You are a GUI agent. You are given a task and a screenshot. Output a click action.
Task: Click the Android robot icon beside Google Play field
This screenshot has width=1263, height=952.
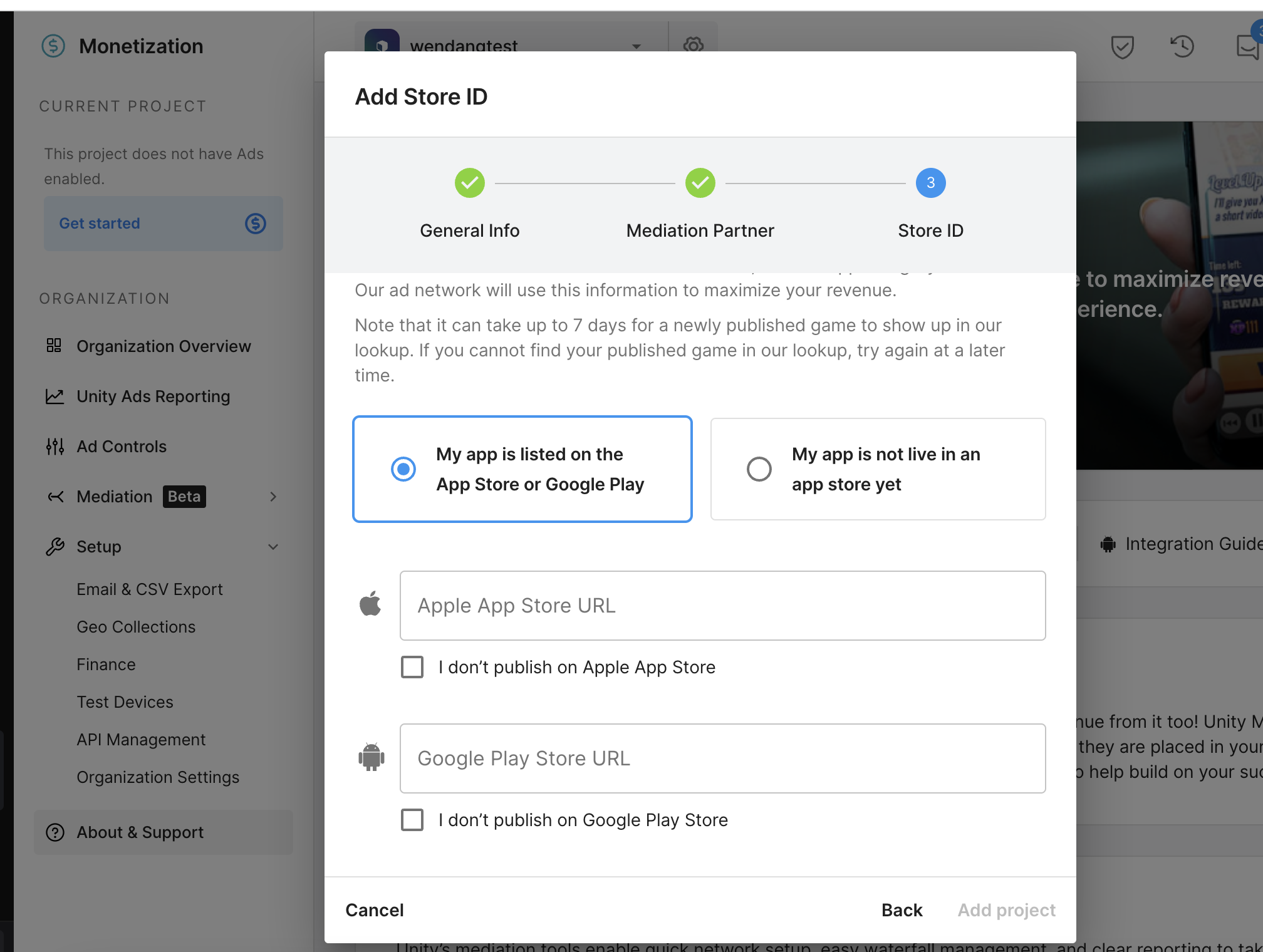[372, 757]
